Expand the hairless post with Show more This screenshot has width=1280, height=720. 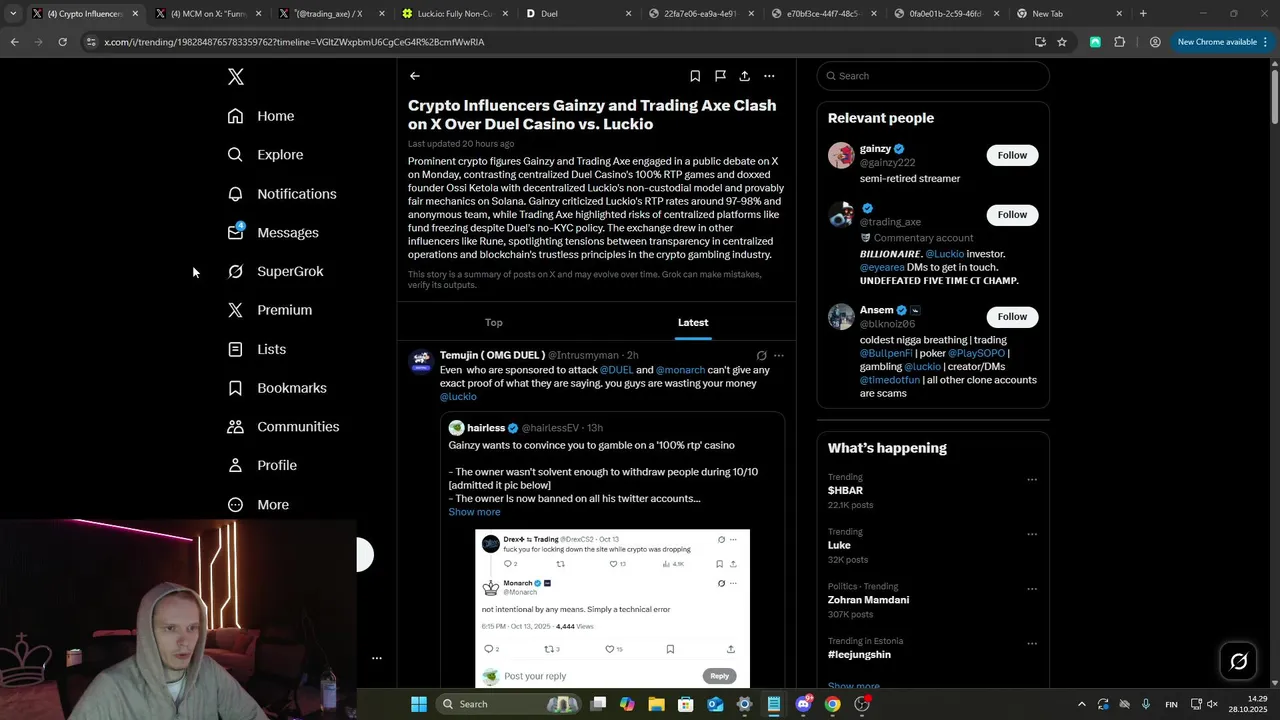[474, 512]
